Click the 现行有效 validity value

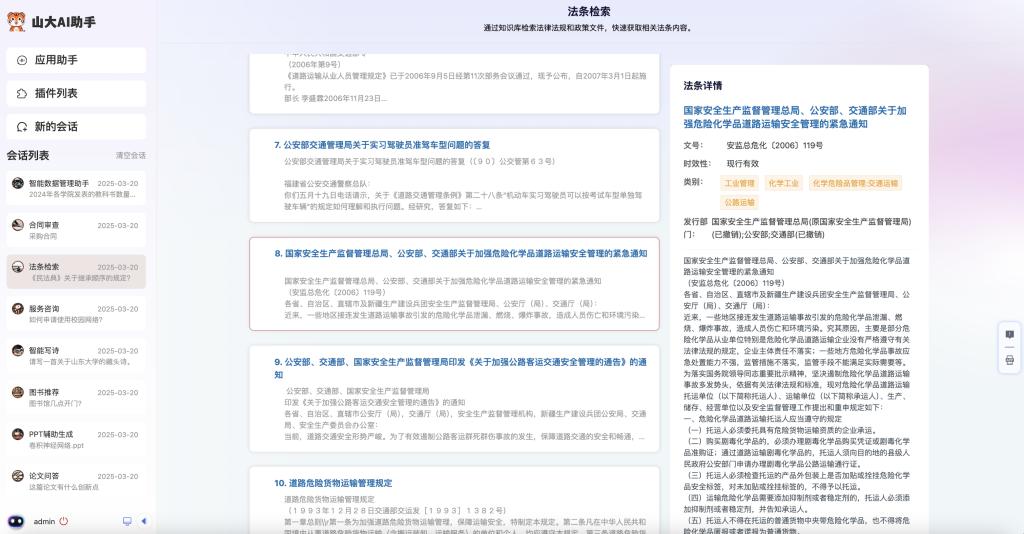[x=743, y=164]
